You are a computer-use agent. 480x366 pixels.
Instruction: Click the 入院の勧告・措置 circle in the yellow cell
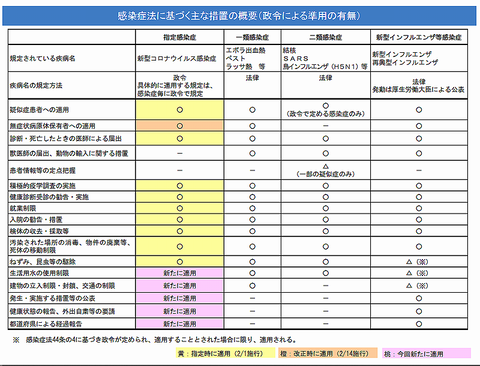(180, 220)
